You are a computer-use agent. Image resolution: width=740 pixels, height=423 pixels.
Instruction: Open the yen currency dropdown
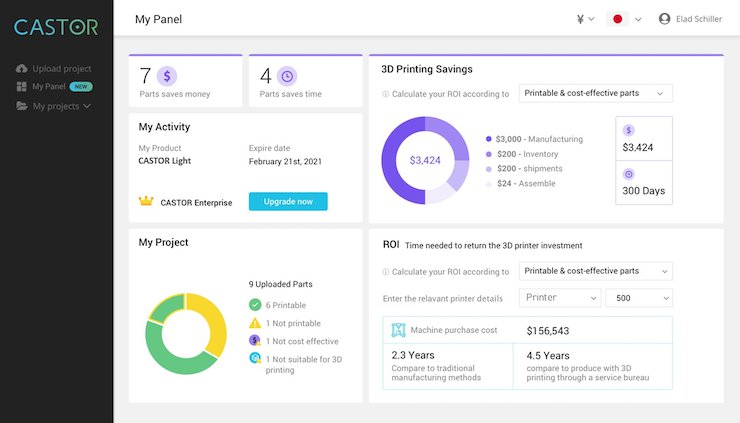(585, 19)
